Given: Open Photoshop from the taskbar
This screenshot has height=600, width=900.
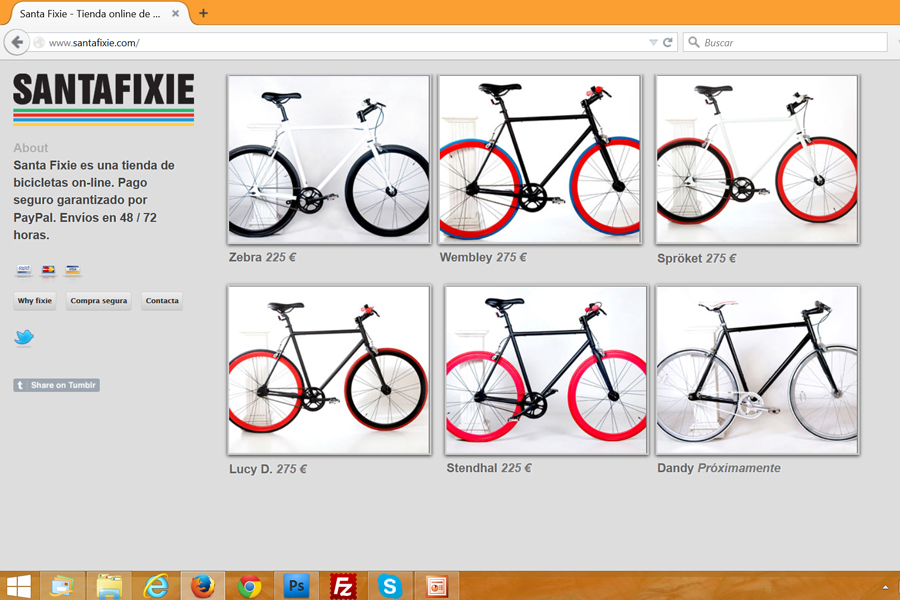Looking at the screenshot, I should tap(296, 586).
